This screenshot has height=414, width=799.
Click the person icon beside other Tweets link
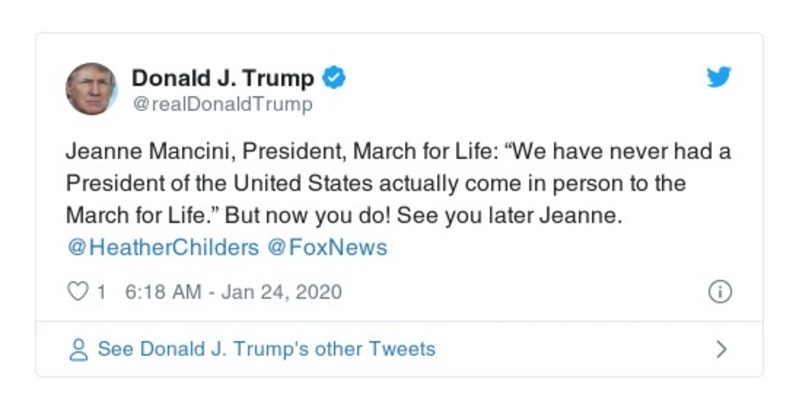(78, 350)
